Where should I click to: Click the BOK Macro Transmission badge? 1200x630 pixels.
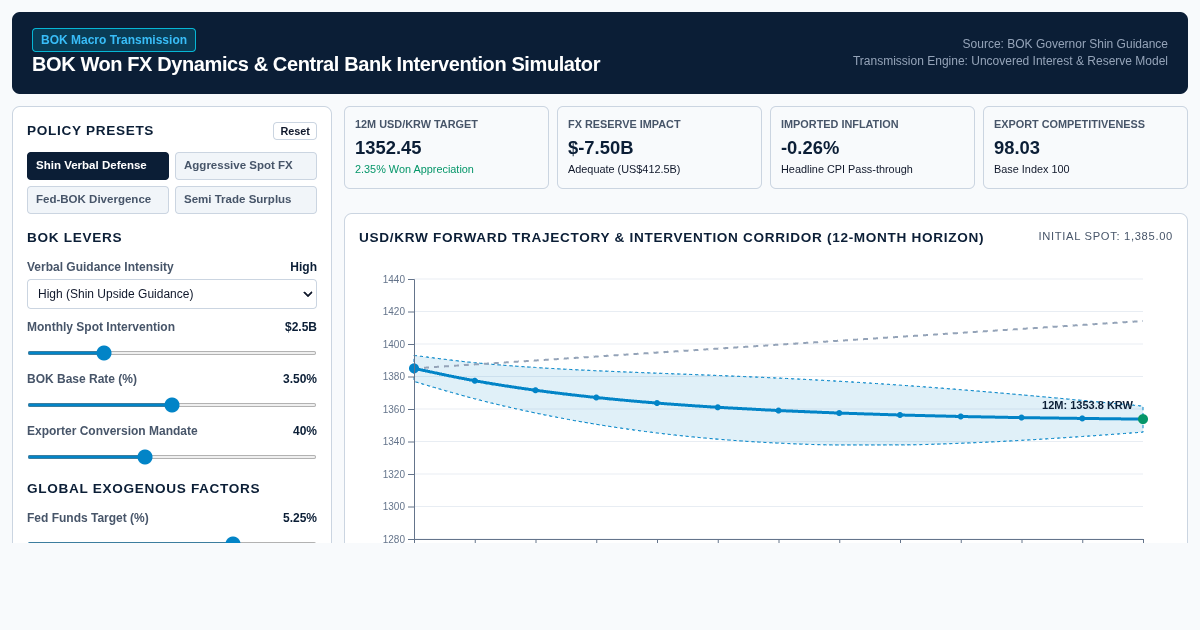[114, 40]
